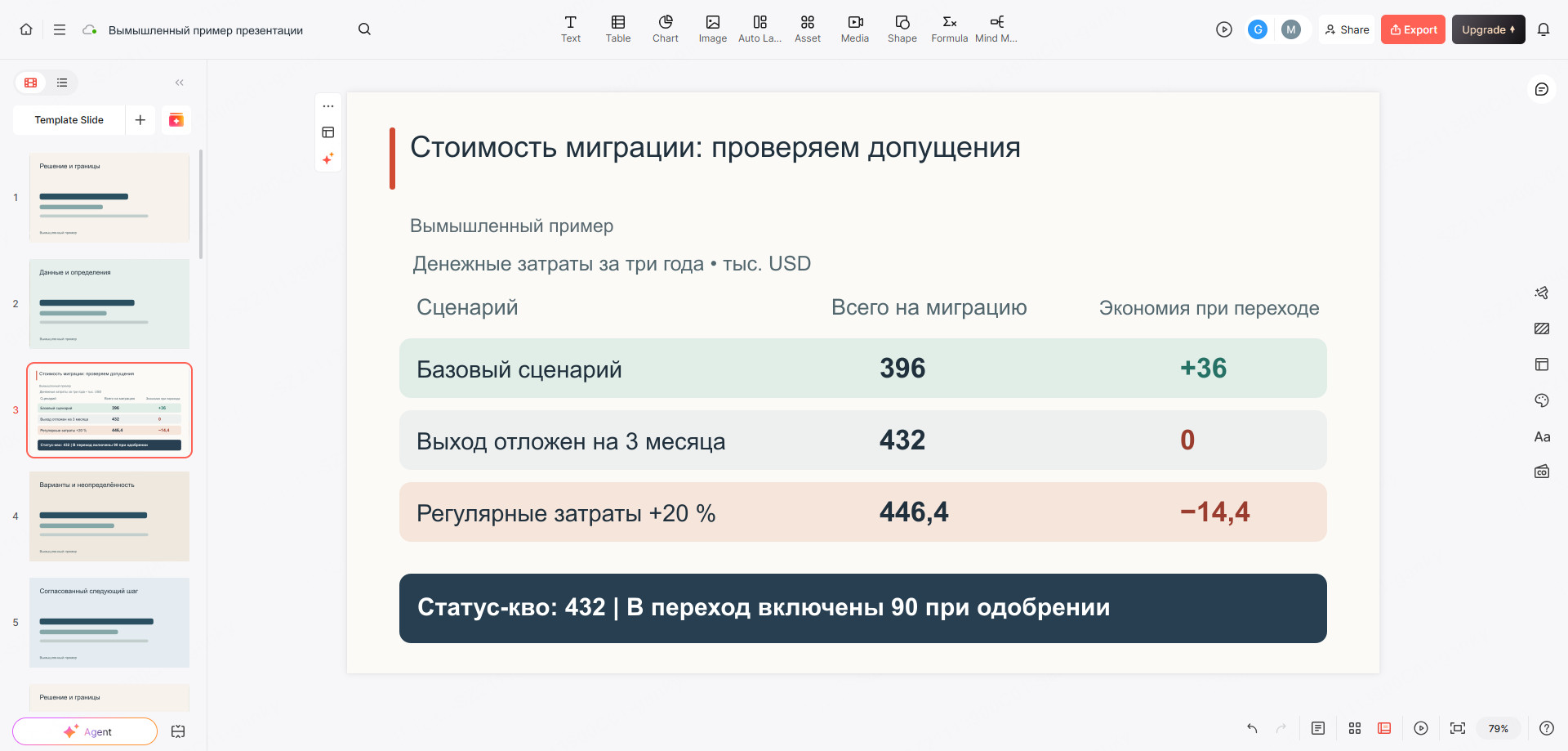
Task: Click the M user avatar
Action: (1291, 29)
